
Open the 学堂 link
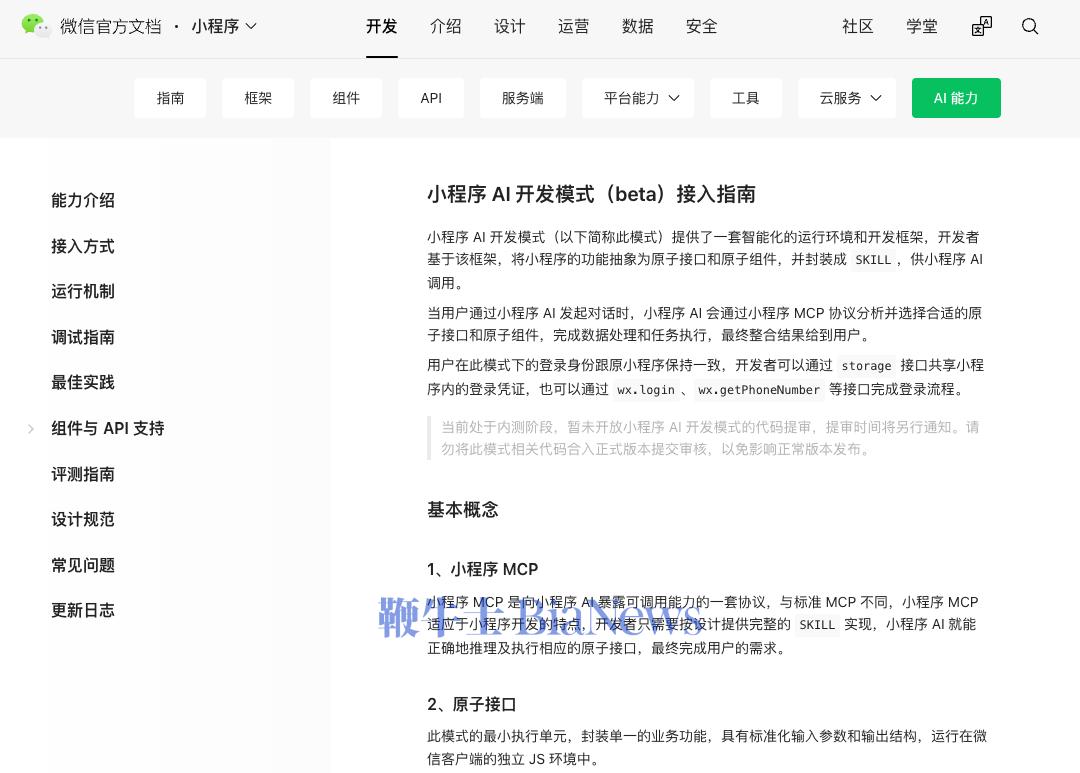point(922,26)
